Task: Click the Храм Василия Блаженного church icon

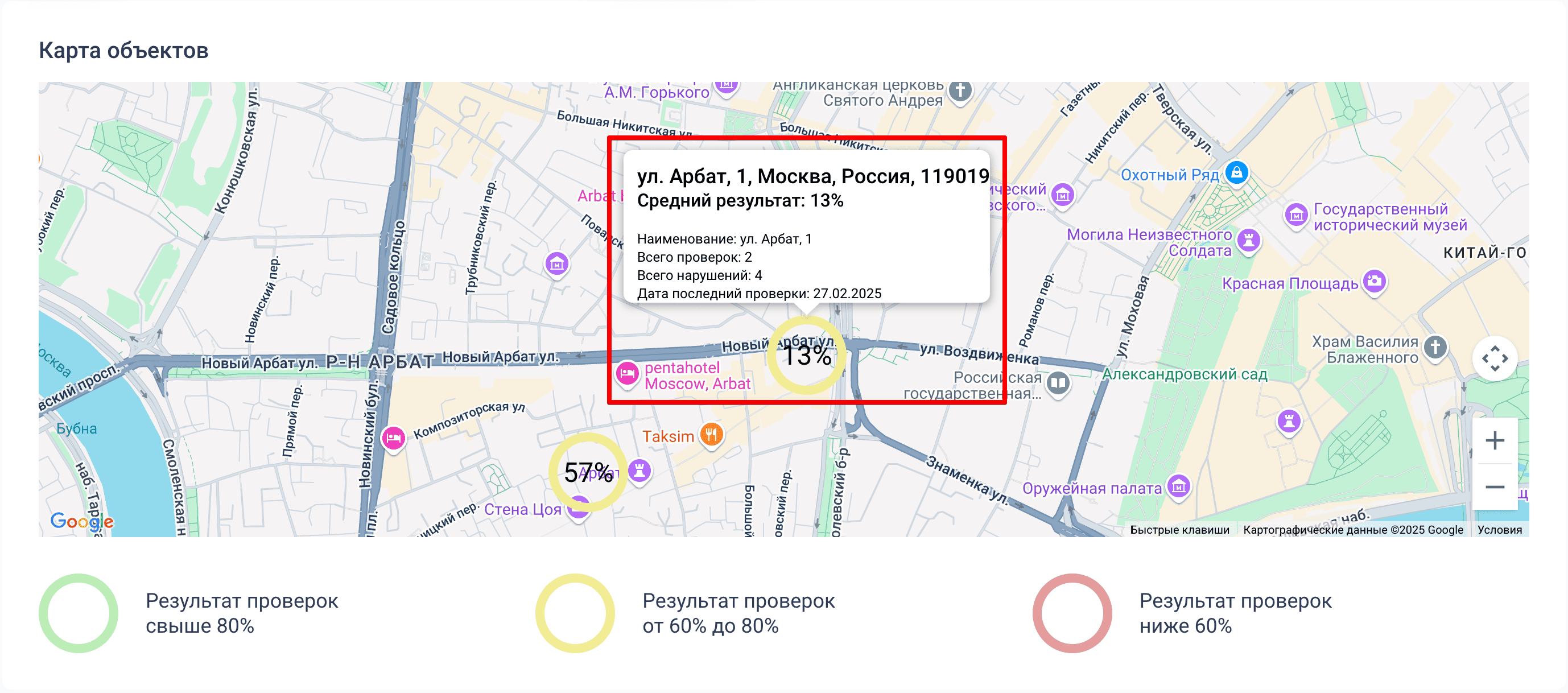Action: pyautogui.click(x=1435, y=348)
